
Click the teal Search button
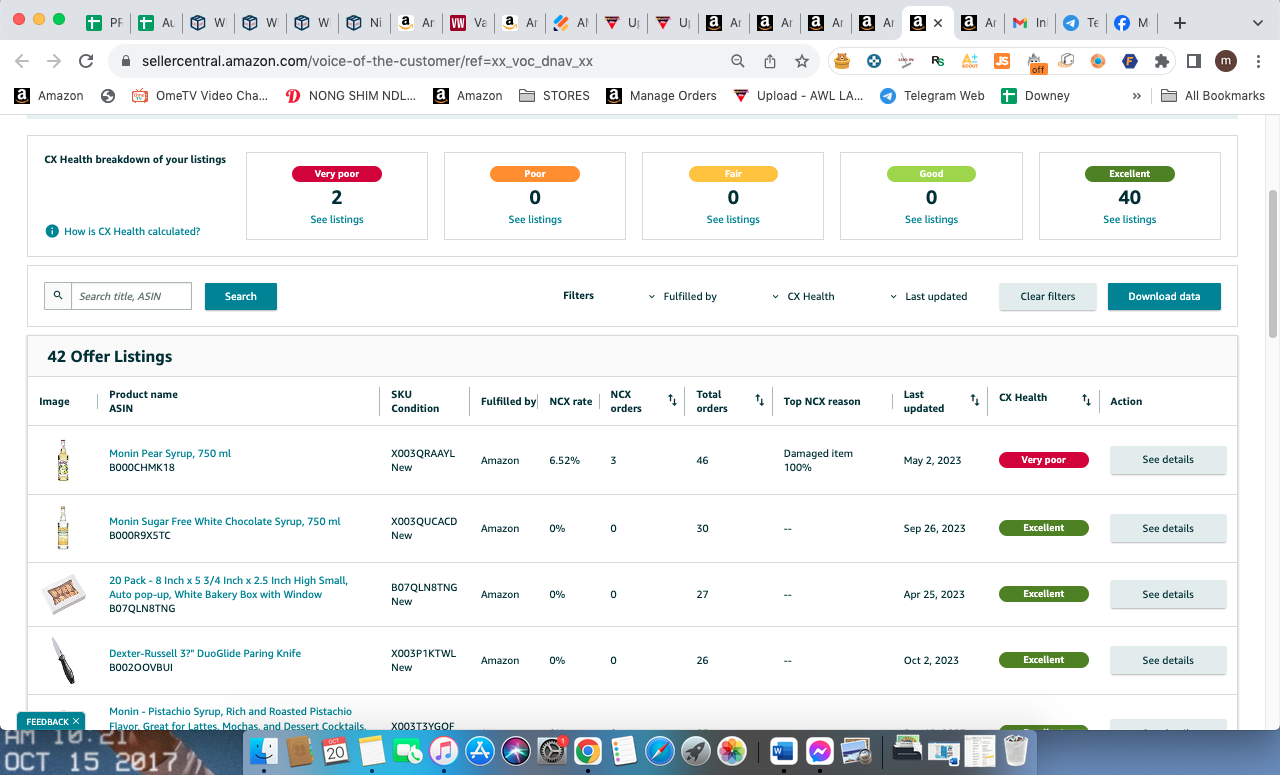point(241,296)
